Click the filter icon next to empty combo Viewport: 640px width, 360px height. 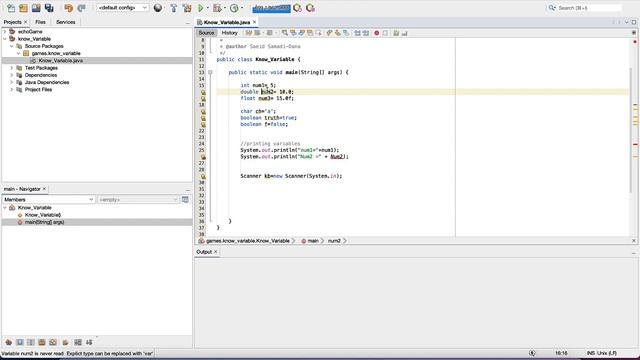point(185,200)
